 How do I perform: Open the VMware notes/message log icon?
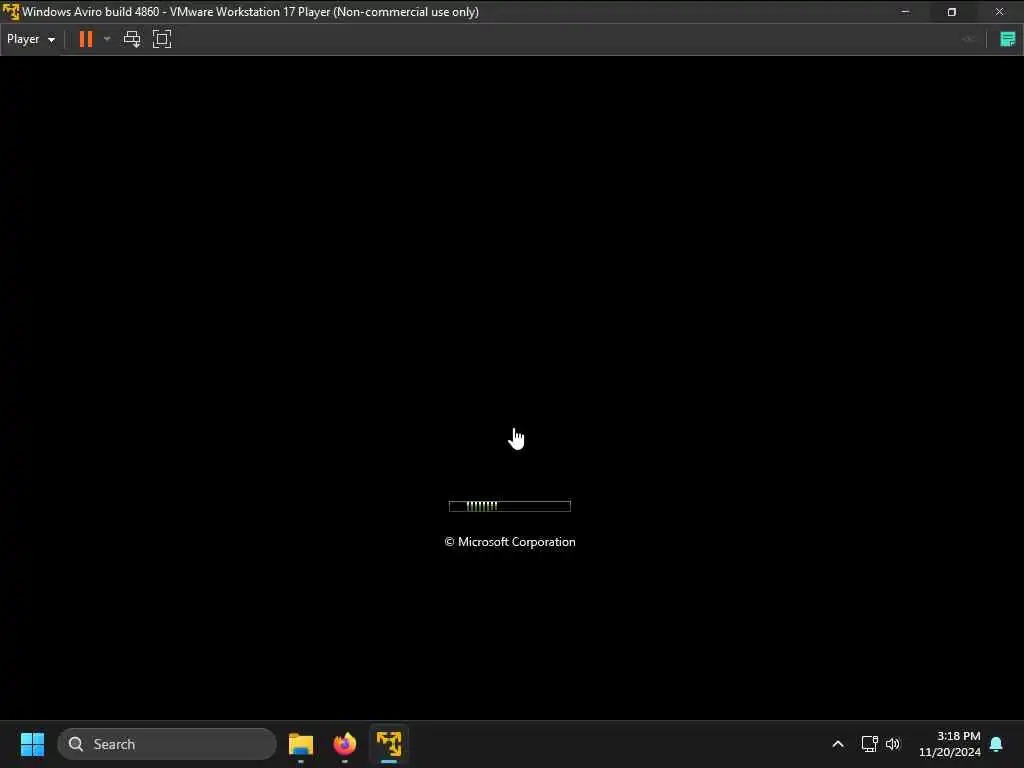point(1008,39)
